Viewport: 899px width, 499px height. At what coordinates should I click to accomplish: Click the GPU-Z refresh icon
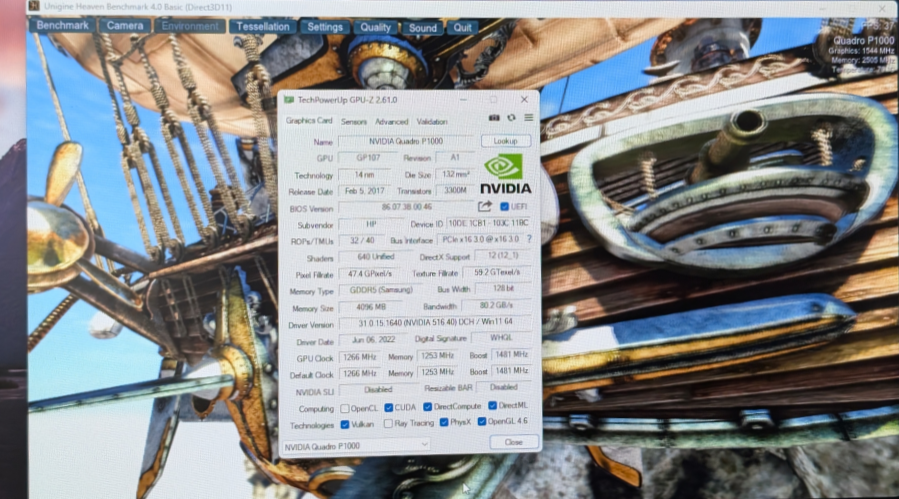click(511, 118)
